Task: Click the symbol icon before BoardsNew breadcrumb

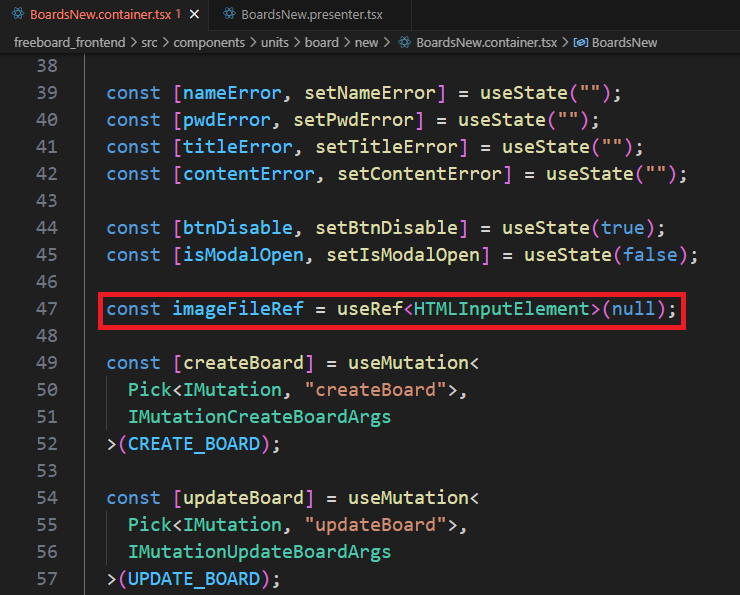Action: click(x=580, y=42)
